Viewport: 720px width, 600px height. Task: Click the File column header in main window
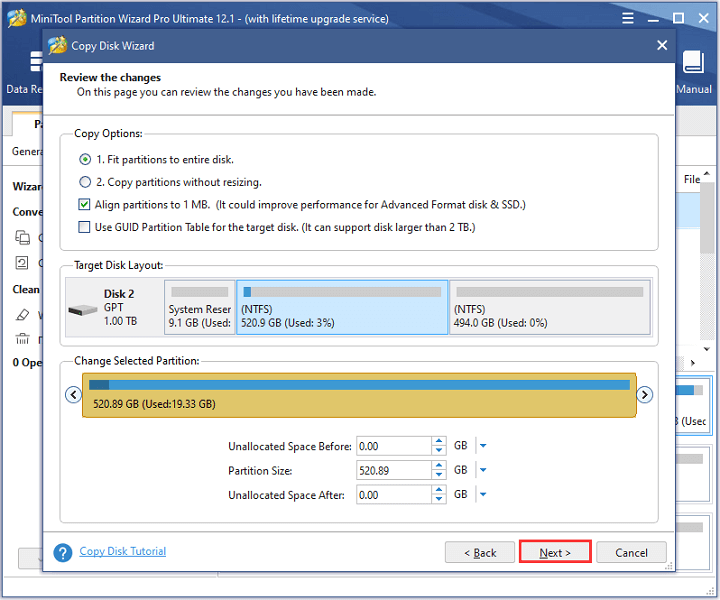coord(691,179)
